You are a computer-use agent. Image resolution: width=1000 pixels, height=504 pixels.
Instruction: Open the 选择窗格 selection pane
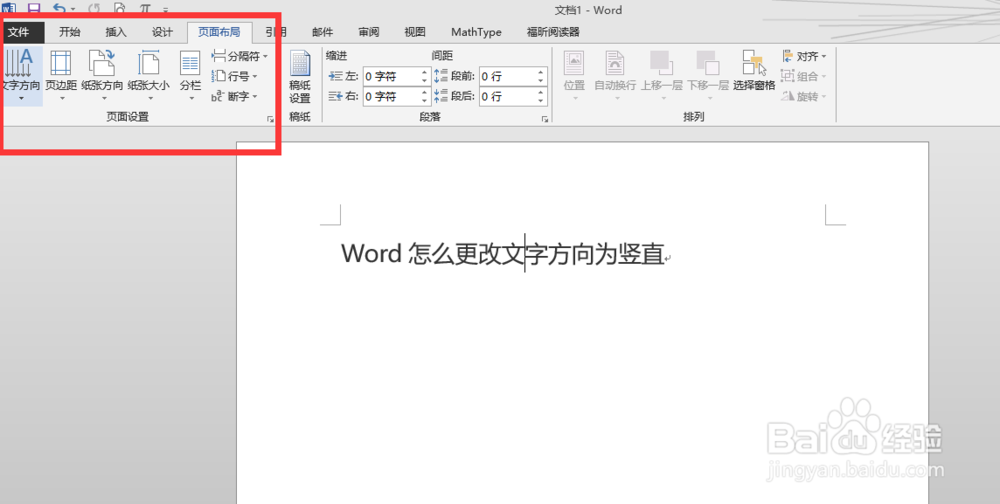click(754, 71)
